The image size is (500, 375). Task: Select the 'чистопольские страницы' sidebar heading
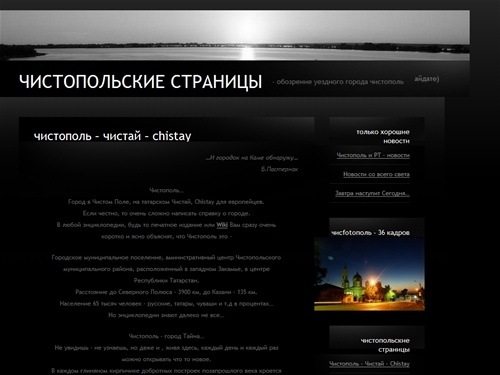point(385,345)
